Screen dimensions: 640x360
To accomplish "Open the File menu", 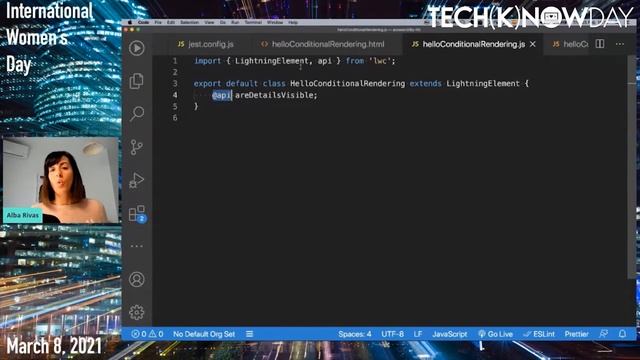I will click(x=158, y=22).
